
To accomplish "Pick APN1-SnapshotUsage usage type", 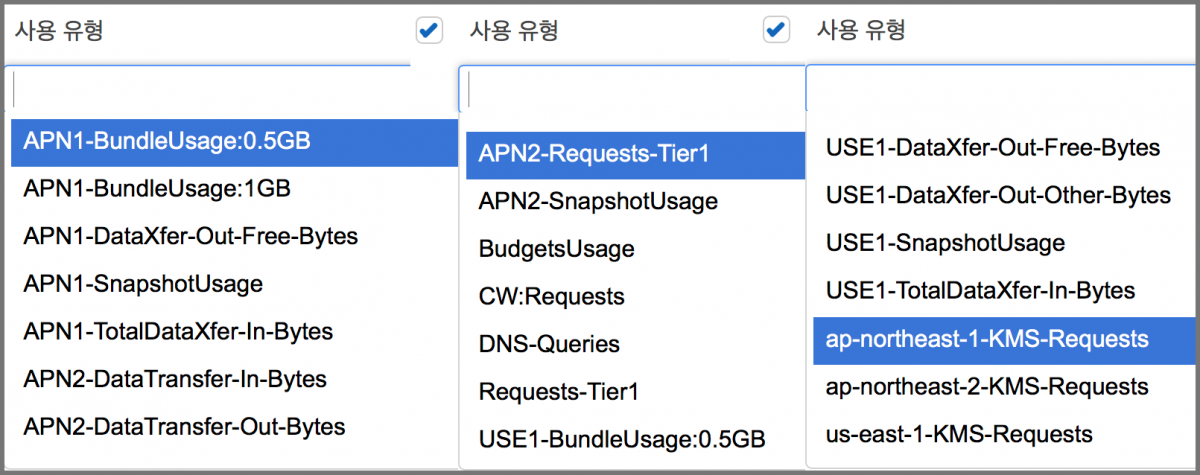I will point(143,284).
